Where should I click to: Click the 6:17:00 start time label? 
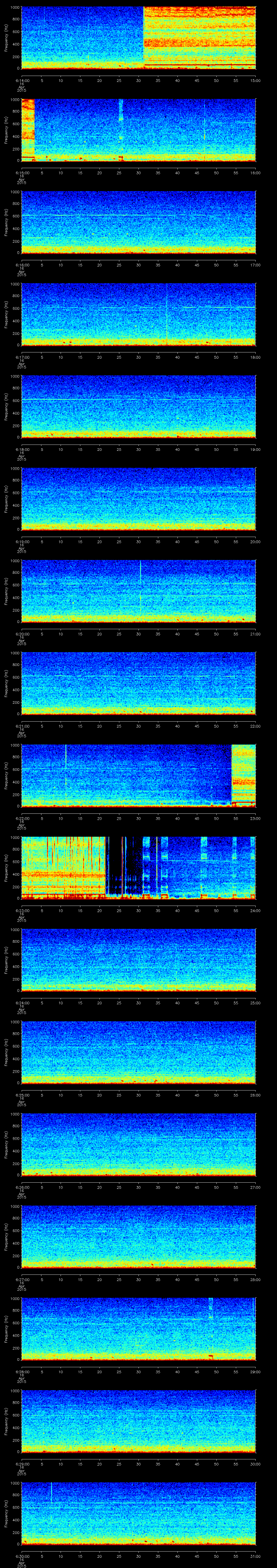click(22, 357)
